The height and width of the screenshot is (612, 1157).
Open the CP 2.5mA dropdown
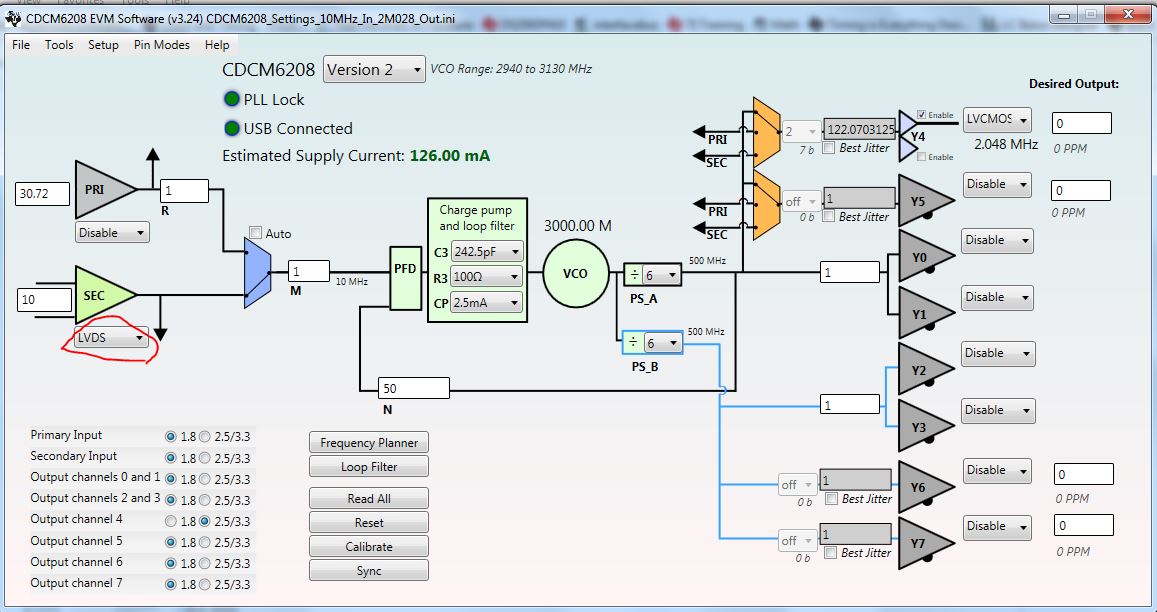click(487, 303)
